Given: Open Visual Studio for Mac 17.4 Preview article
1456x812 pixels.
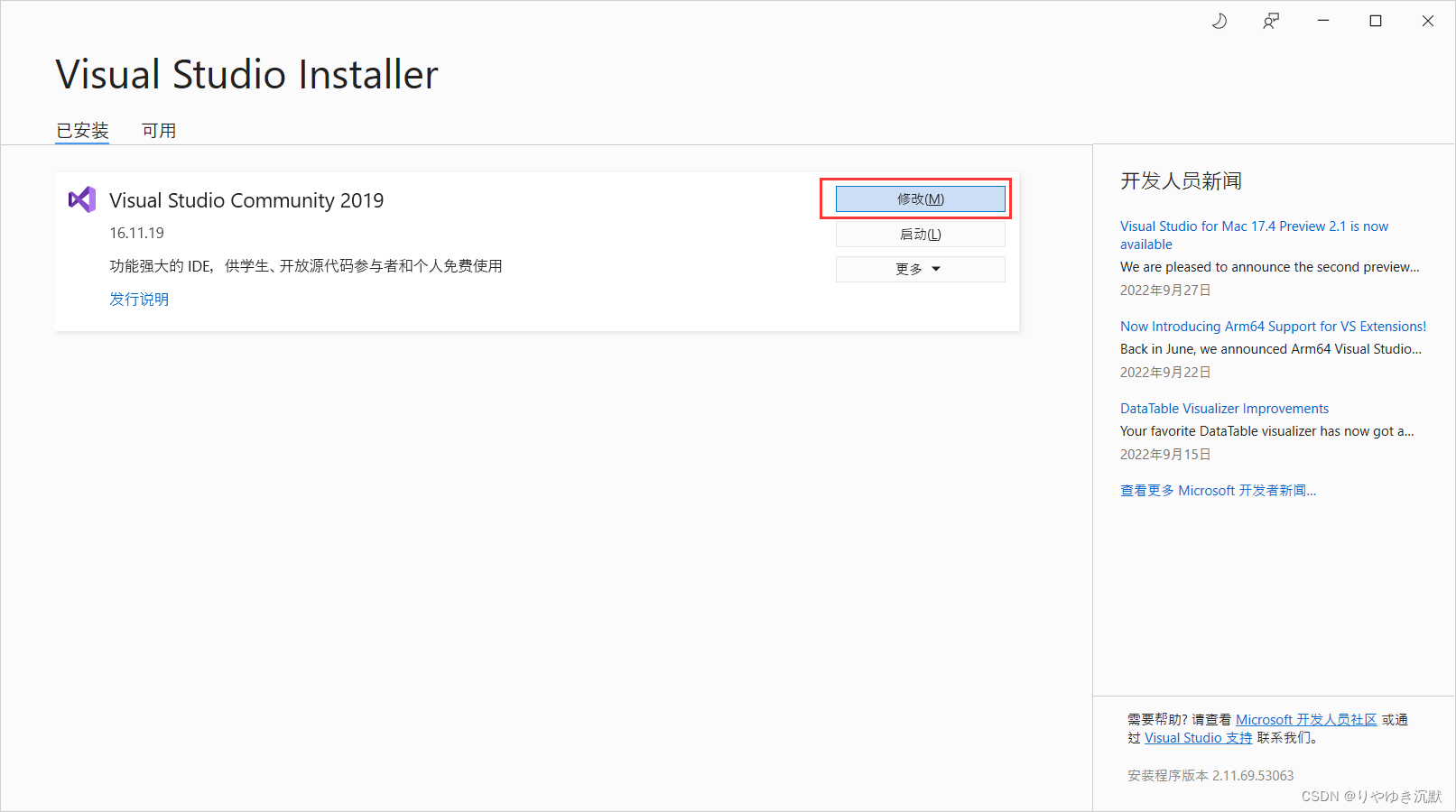Looking at the screenshot, I should (x=1254, y=235).
